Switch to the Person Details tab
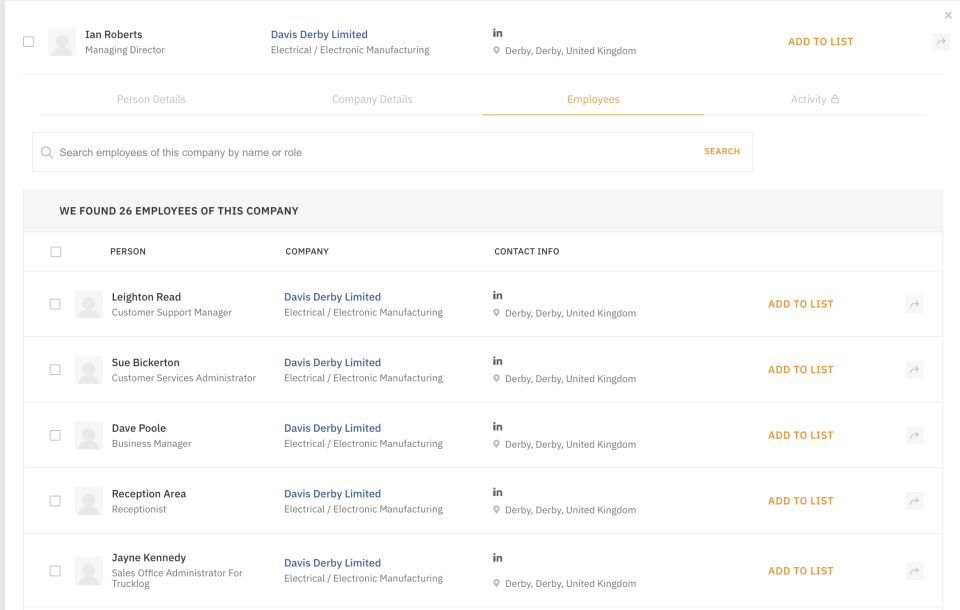The height and width of the screenshot is (610, 960). point(151,99)
